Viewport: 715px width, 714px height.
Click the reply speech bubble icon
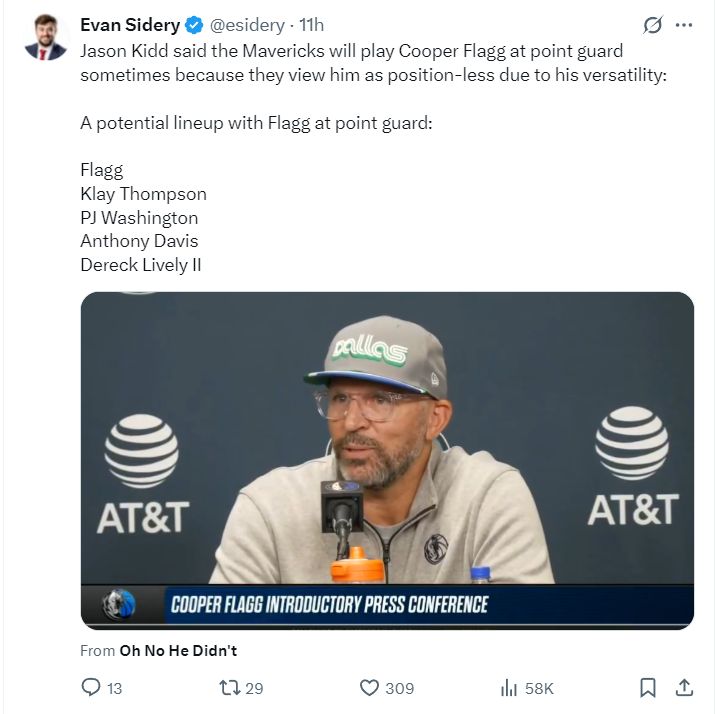point(91,687)
